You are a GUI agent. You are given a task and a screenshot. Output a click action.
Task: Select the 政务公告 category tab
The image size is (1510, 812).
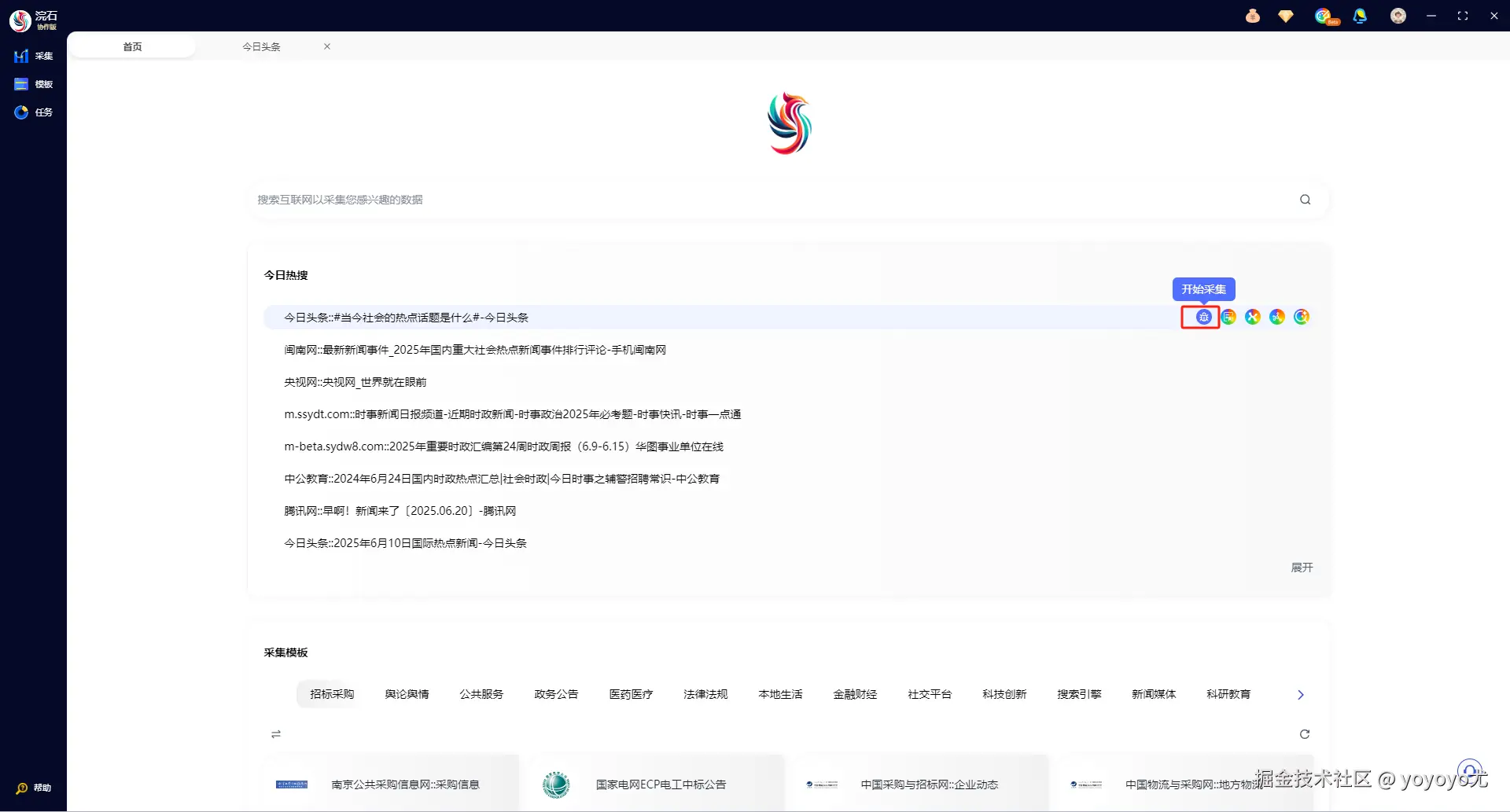[556, 694]
